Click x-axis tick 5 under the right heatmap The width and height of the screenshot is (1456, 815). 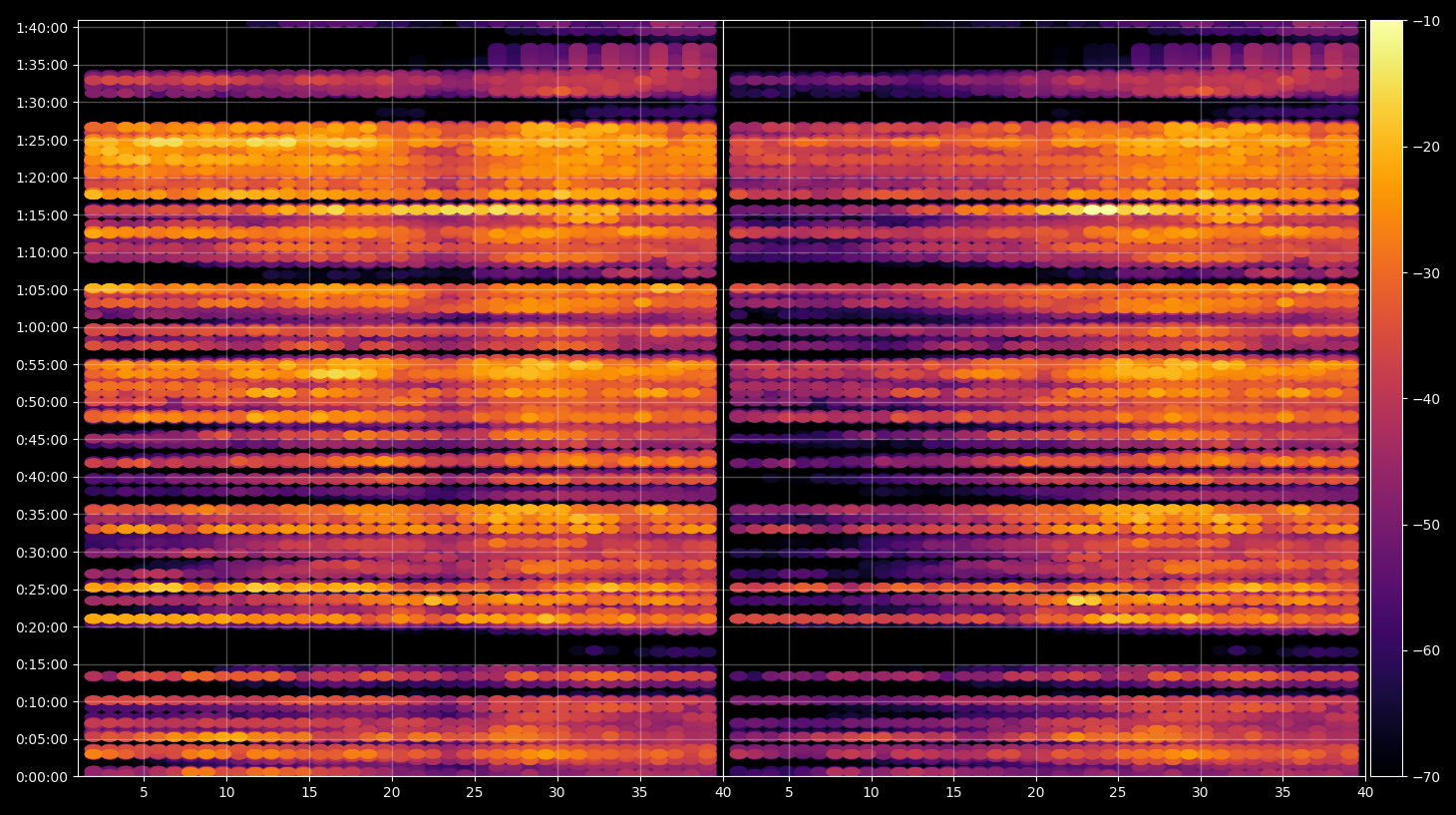pos(789,793)
